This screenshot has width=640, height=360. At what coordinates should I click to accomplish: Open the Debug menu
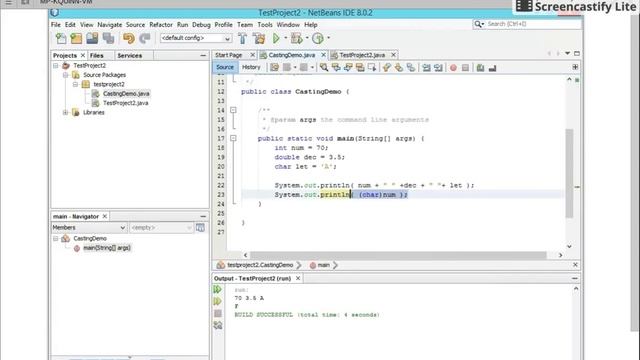pos(201,25)
